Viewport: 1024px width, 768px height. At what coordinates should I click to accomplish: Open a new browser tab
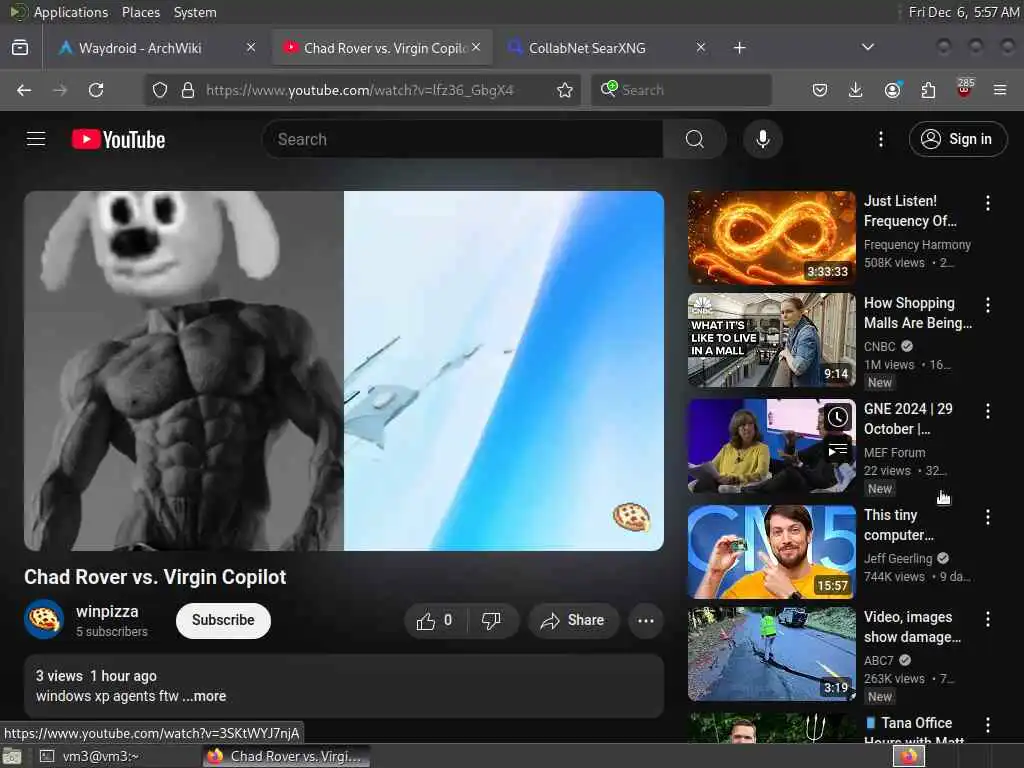739,48
